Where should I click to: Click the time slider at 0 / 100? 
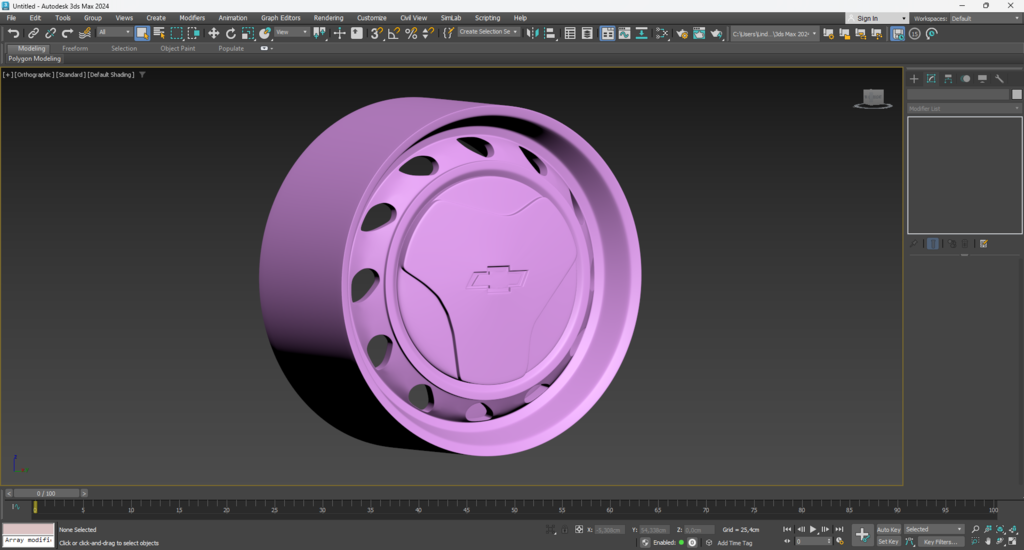46,493
